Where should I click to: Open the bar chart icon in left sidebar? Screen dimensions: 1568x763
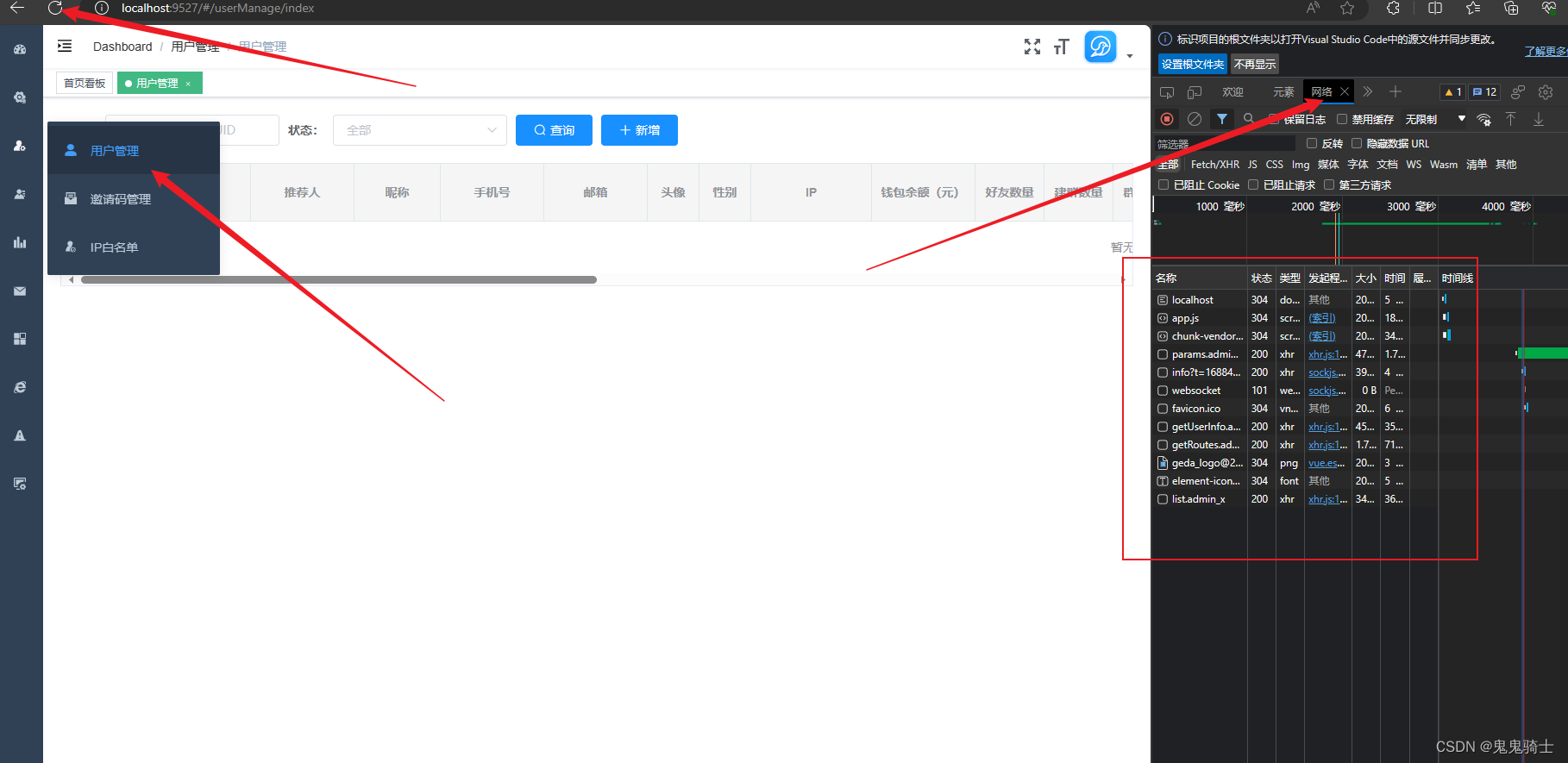(20, 242)
